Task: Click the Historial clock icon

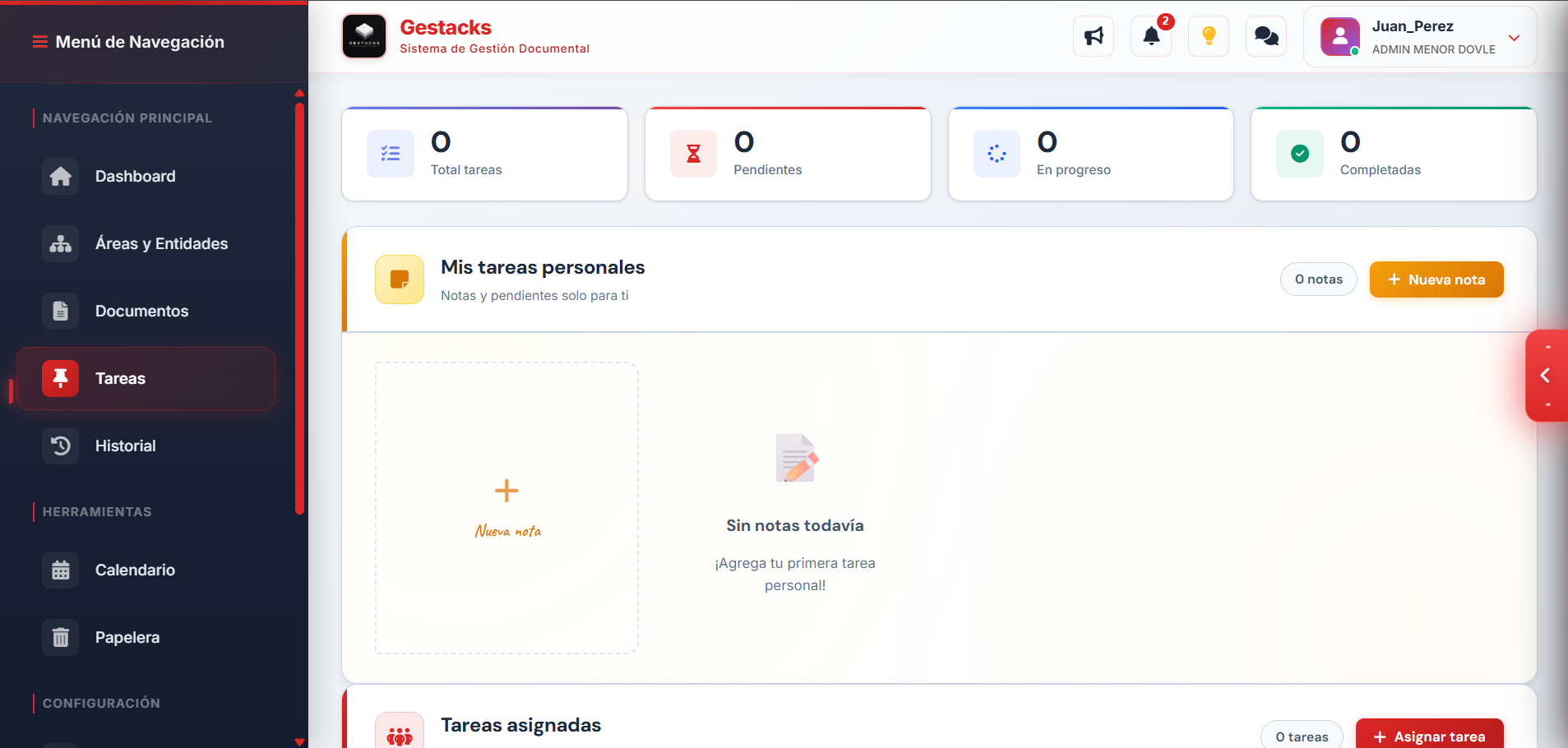Action: point(61,446)
